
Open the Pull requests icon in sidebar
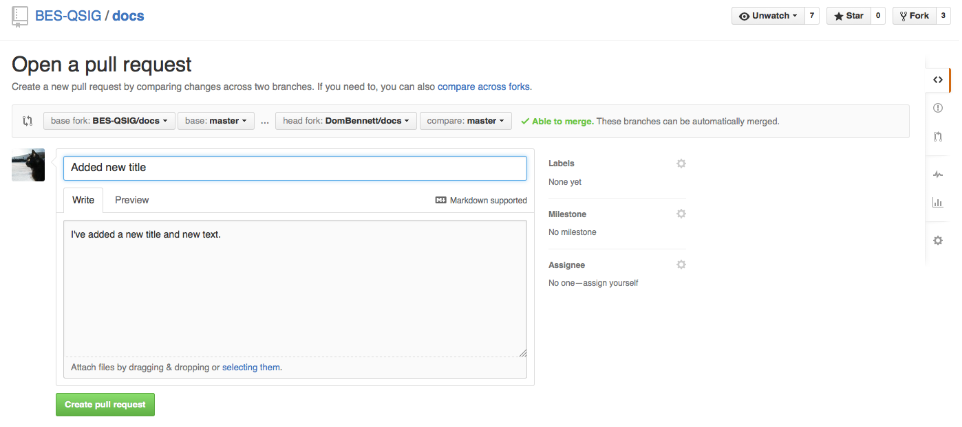pyautogui.click(x=937, y=136)
